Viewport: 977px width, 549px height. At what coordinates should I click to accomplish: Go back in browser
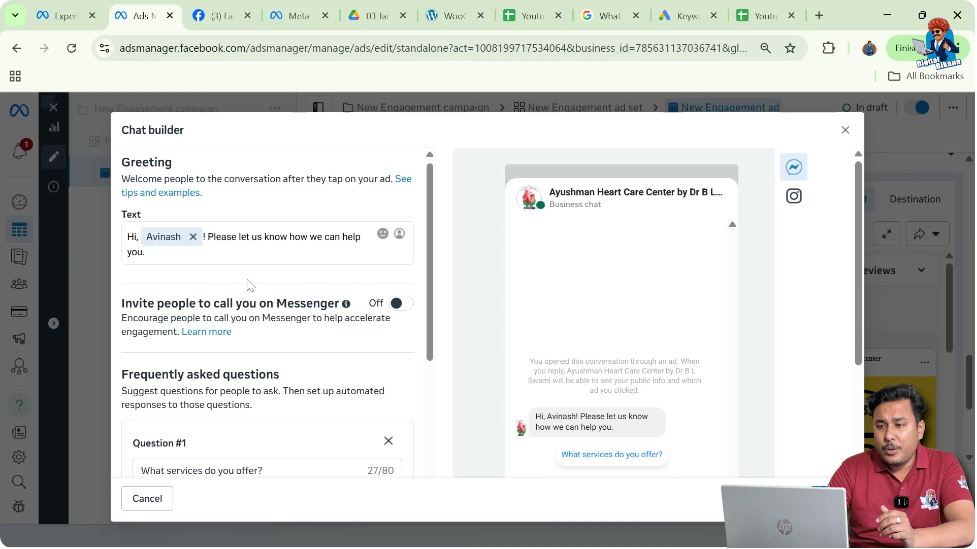click(17, 48)
